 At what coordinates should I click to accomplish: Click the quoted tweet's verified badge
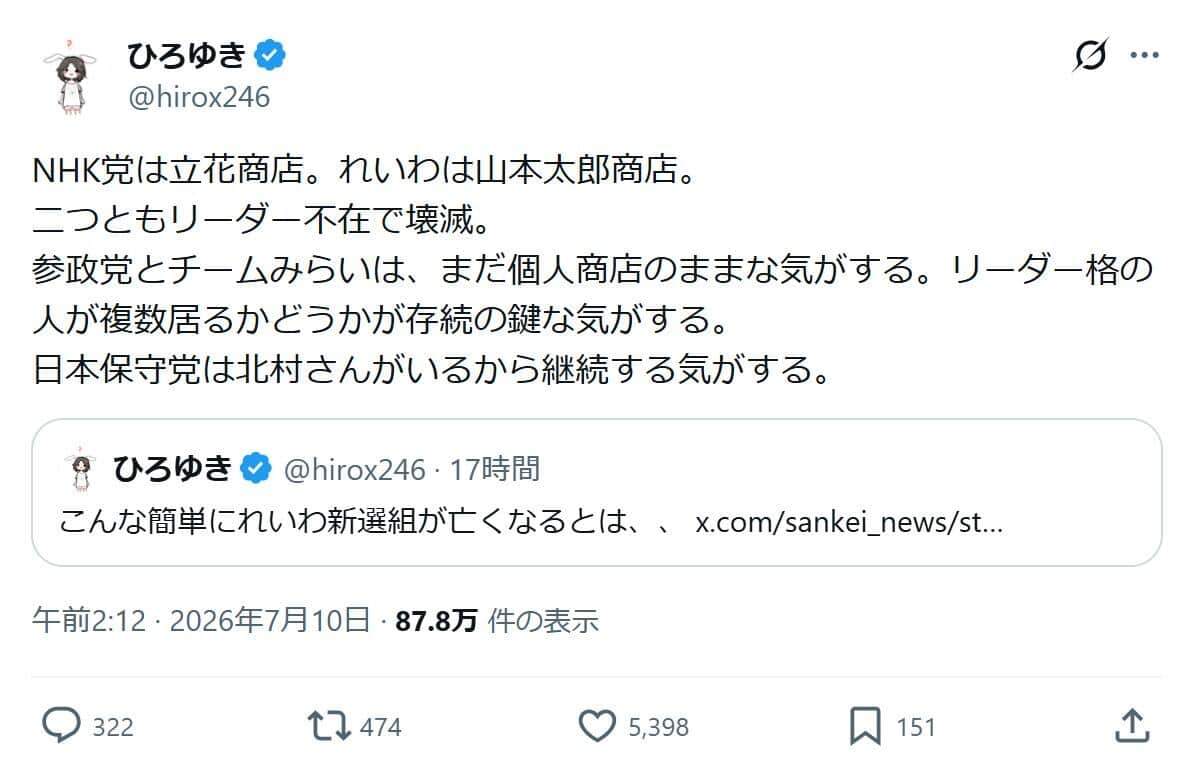[256, 468]
